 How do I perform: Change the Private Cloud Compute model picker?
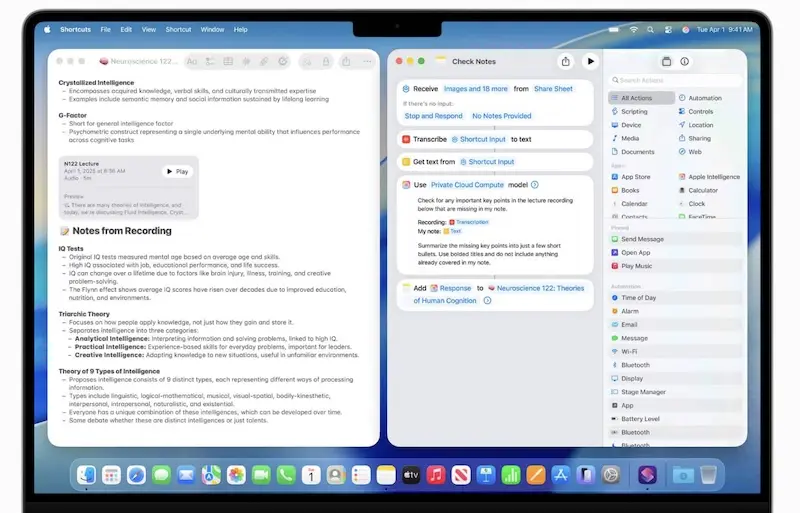(x=467, y=185)
